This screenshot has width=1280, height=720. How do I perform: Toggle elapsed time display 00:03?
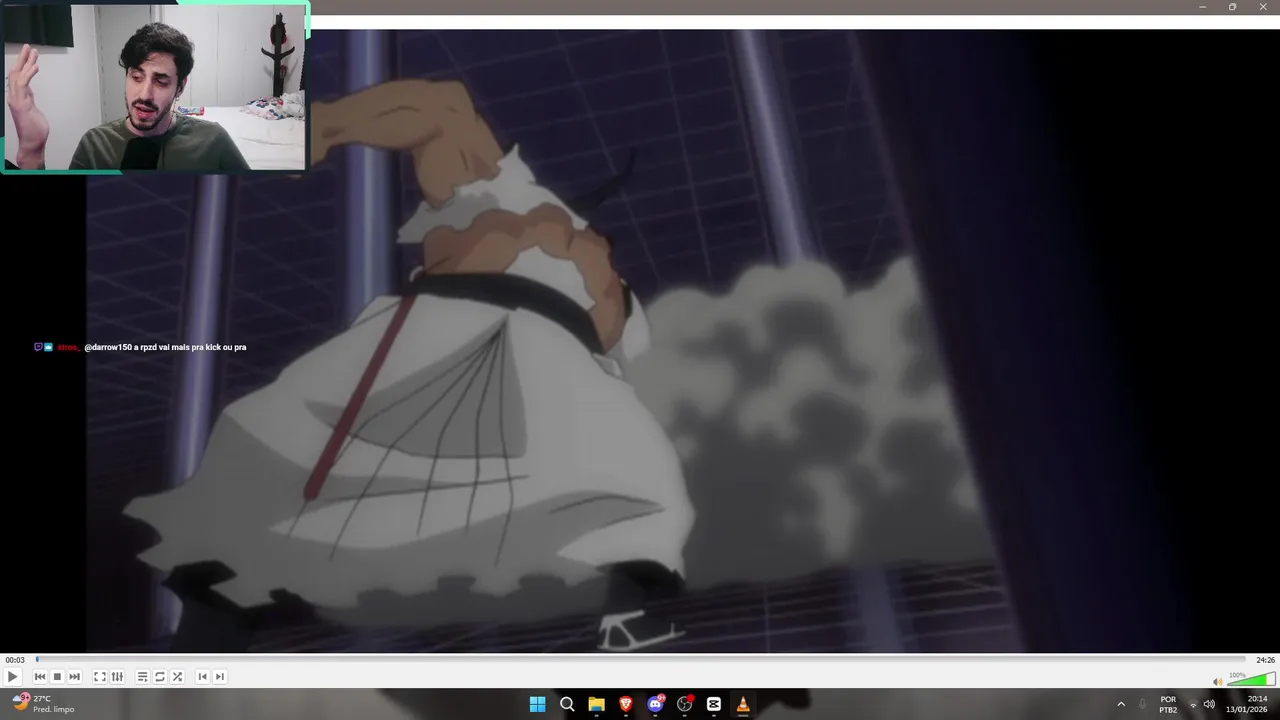(x=14, y=660)
